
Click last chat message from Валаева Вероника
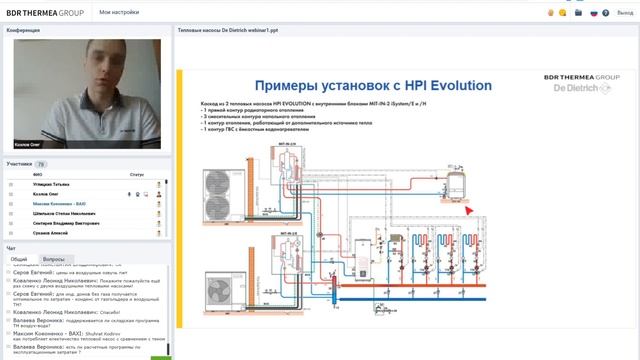pos(76,349)
